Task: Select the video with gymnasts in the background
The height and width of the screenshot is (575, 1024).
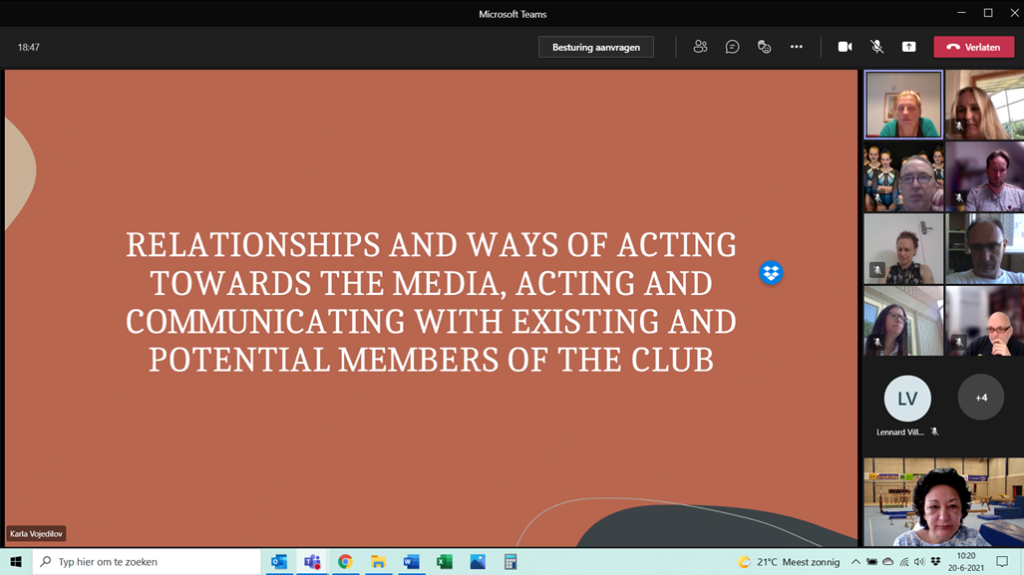Action: pos(903,177)
